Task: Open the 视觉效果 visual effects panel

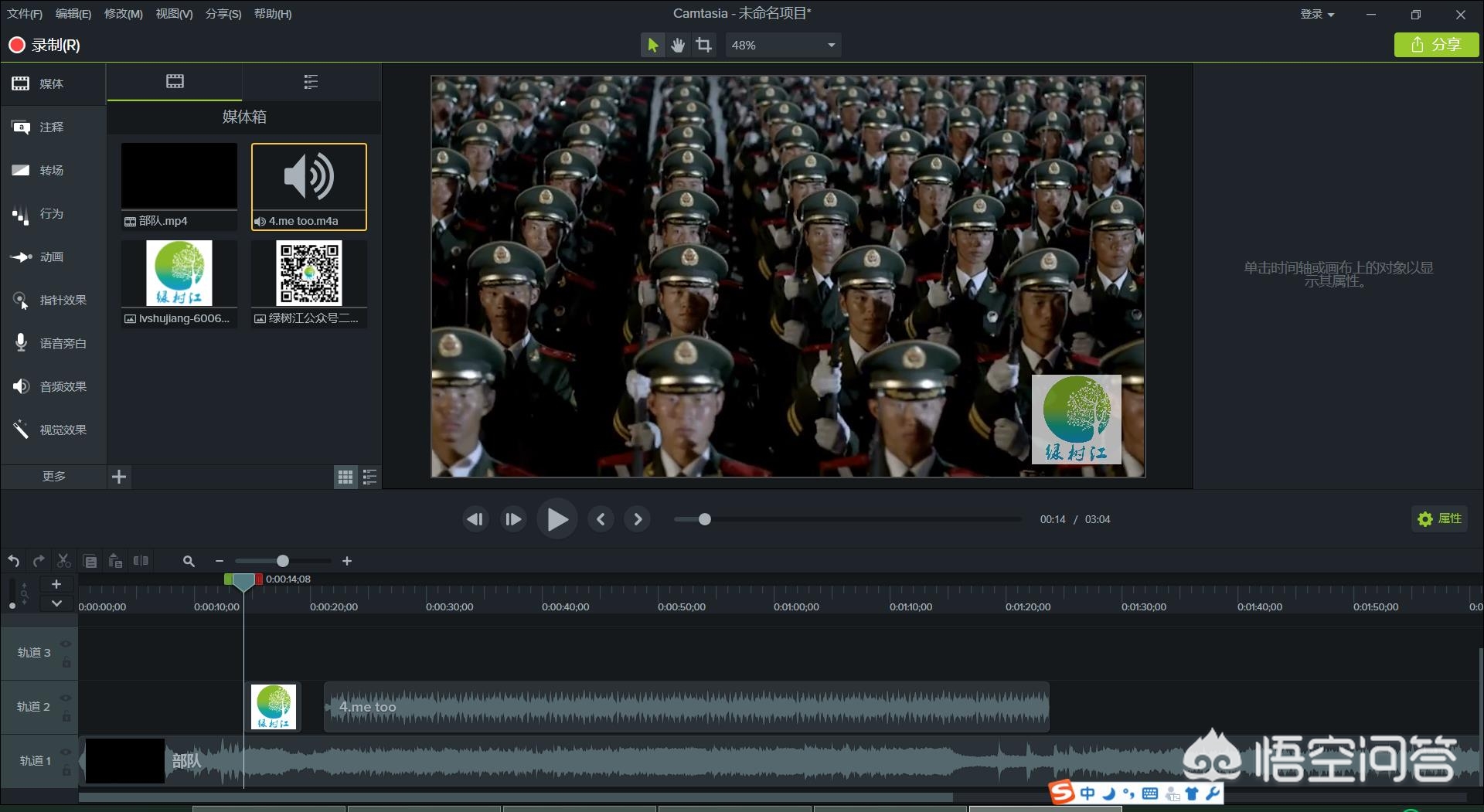Action: (53, 430)
